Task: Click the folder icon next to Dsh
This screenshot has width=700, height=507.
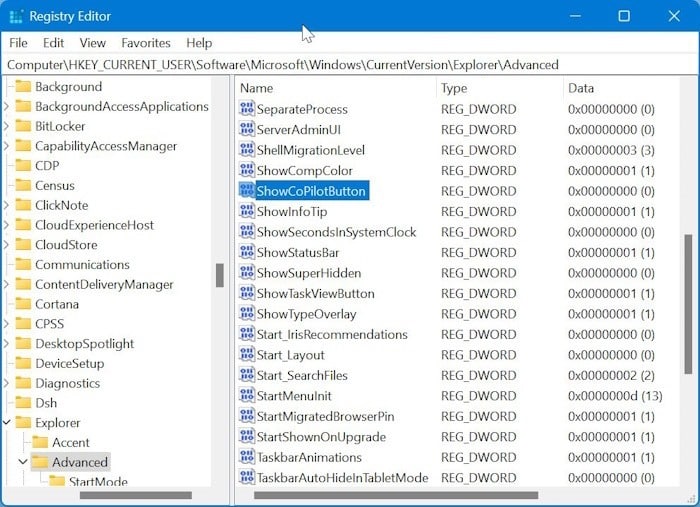Action: pos(23,403)
